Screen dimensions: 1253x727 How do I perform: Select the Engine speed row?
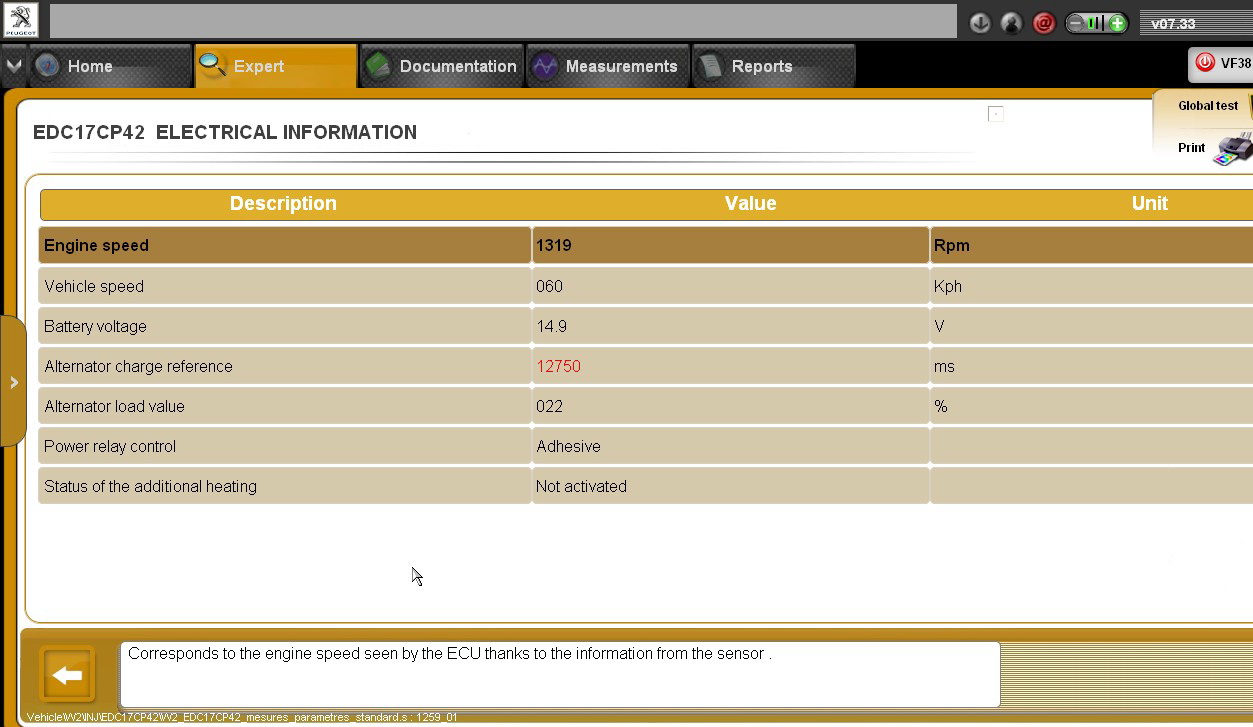645,245
